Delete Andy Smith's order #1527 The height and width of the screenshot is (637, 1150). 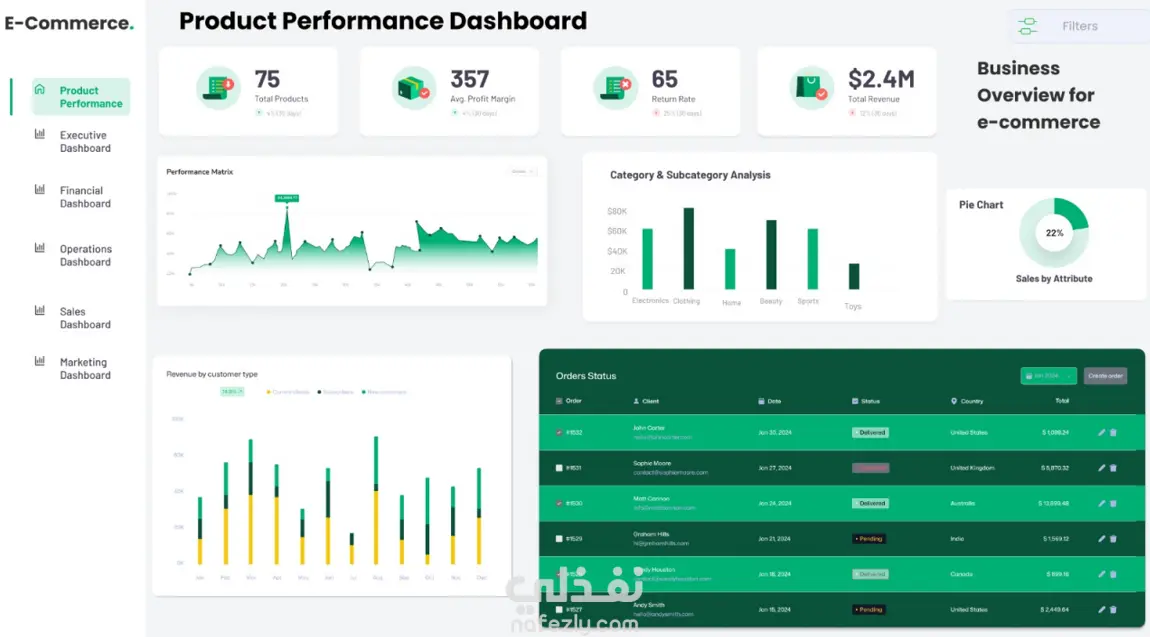pos(1113,609)
